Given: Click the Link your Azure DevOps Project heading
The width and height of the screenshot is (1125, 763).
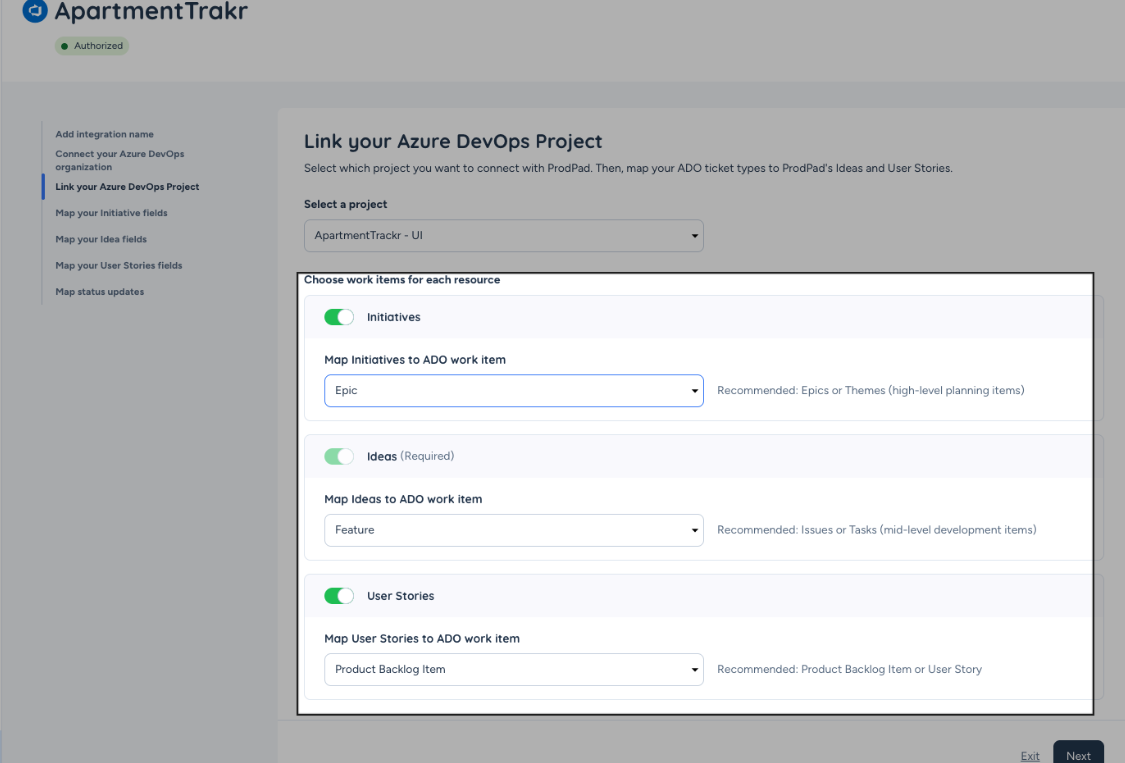Looking at the screenshot, I should click(453, 141).
